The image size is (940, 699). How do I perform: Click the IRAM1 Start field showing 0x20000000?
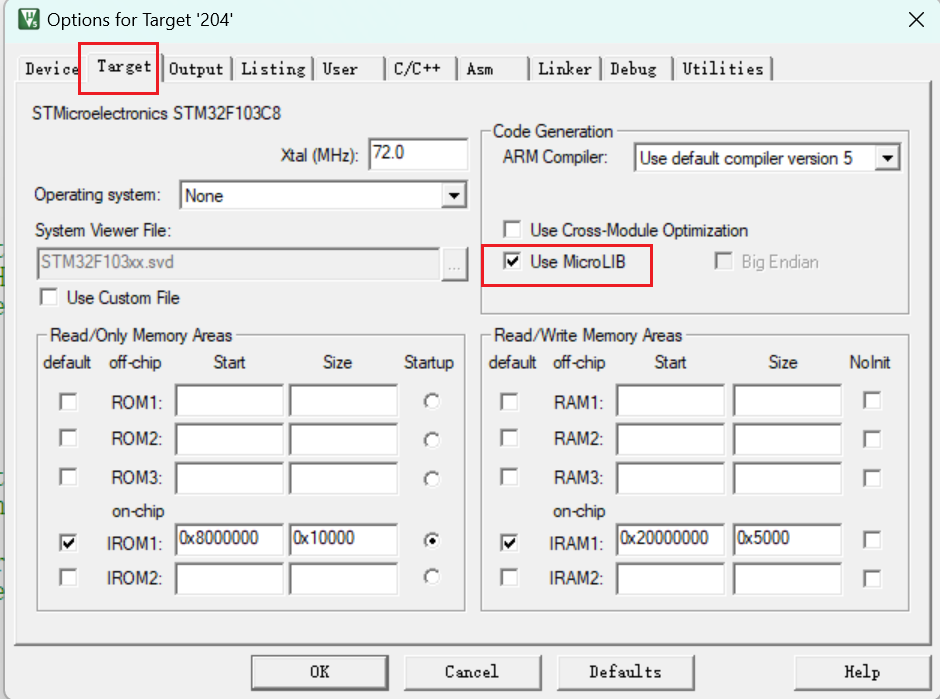670,540
